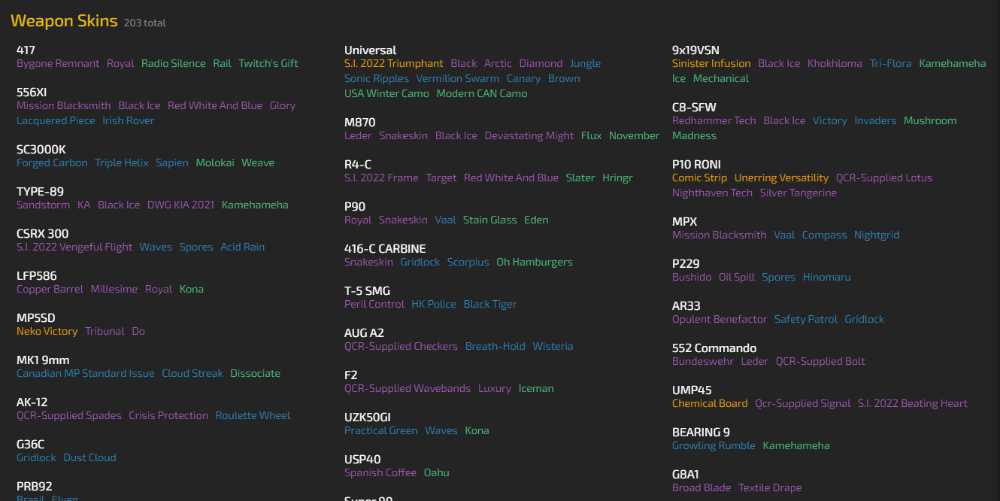Choose the Iceman skin under F2

pyautogui.click(x=536, y=389)
